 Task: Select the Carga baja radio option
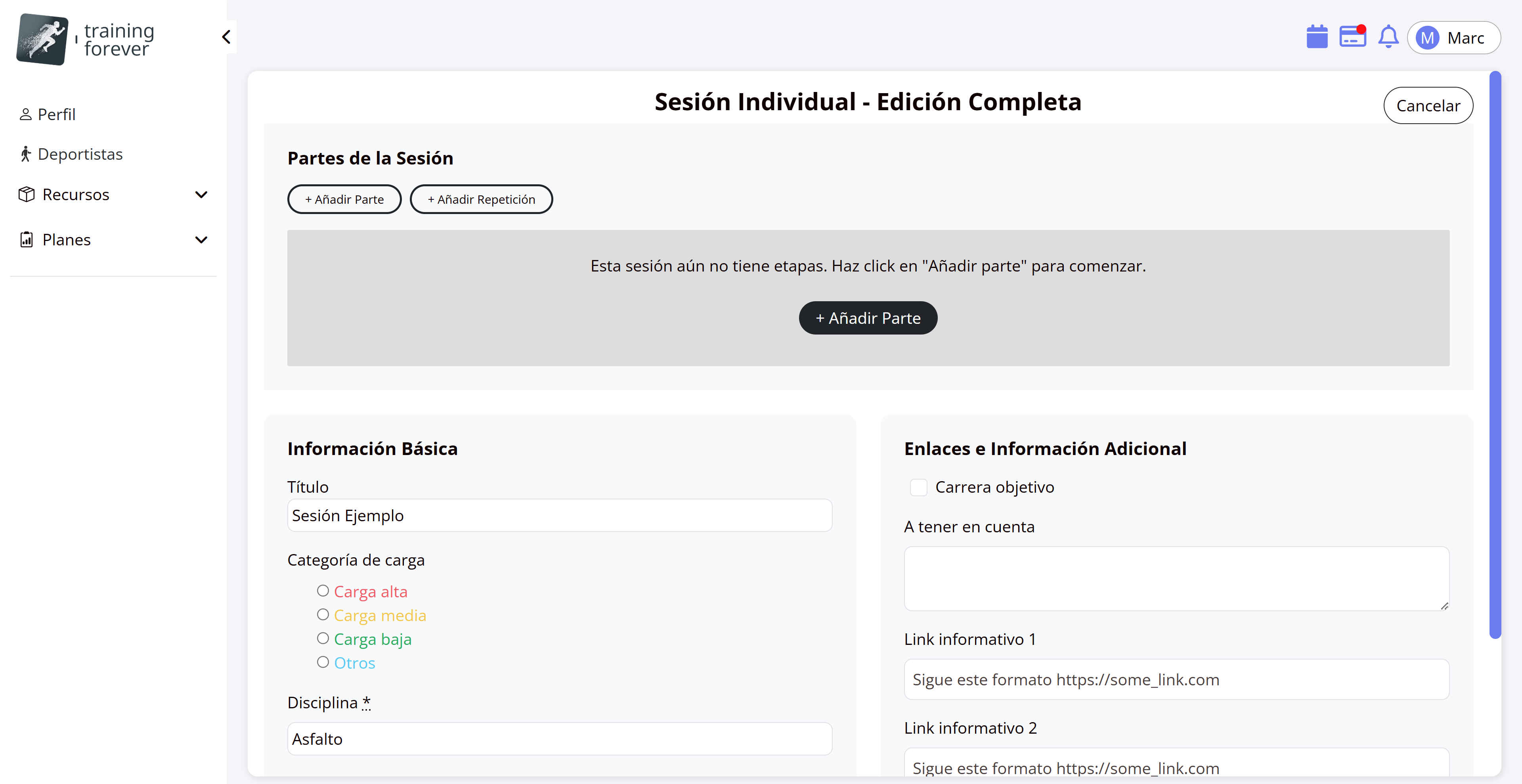[323, 639]
